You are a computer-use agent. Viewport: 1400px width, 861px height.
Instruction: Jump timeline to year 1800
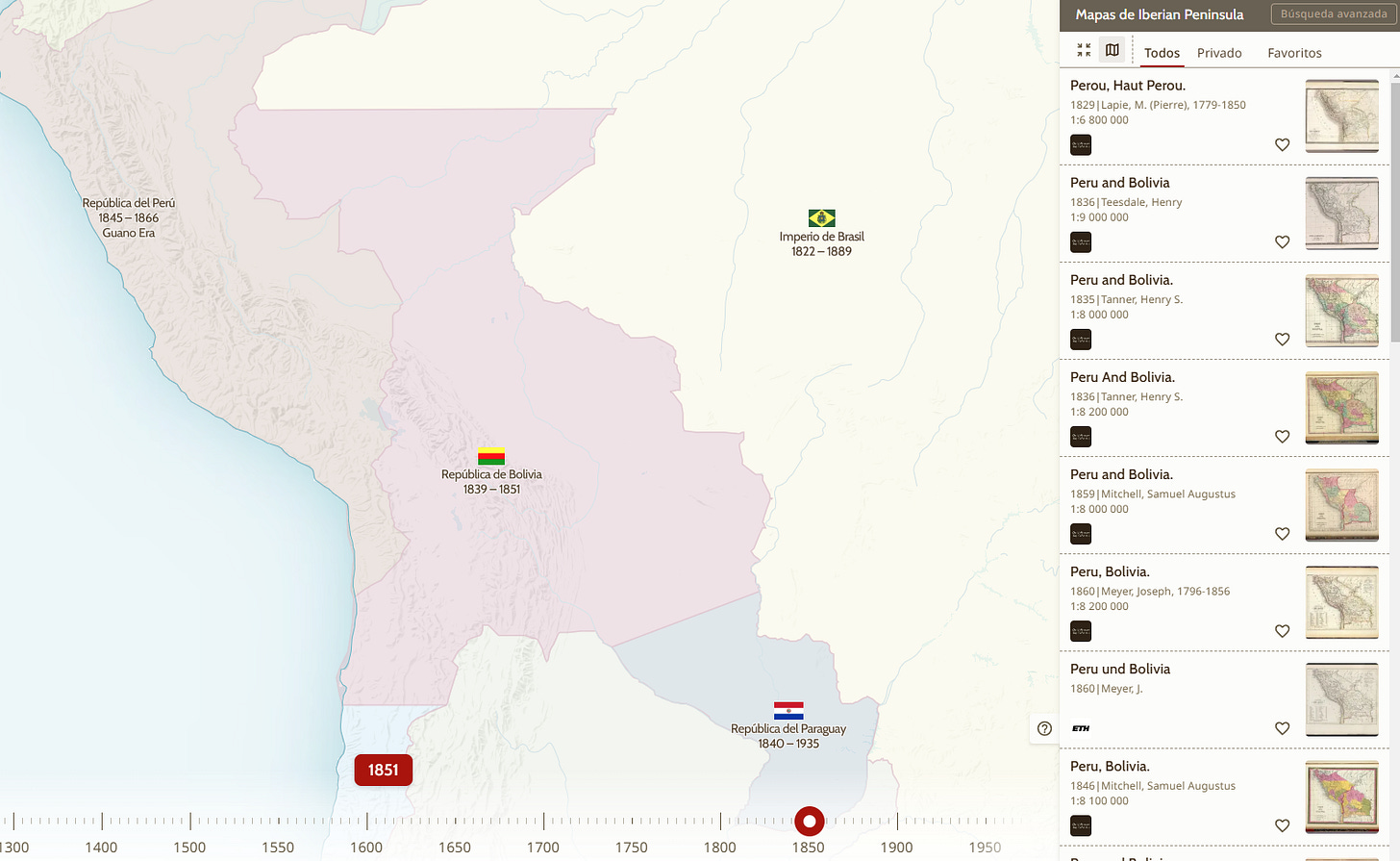719,848
